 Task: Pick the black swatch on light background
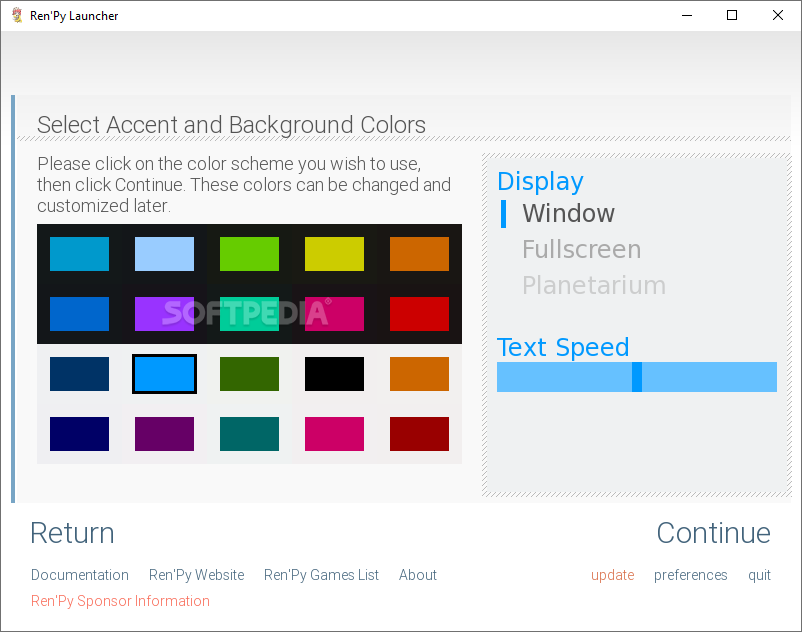click(x=334, y=374)
